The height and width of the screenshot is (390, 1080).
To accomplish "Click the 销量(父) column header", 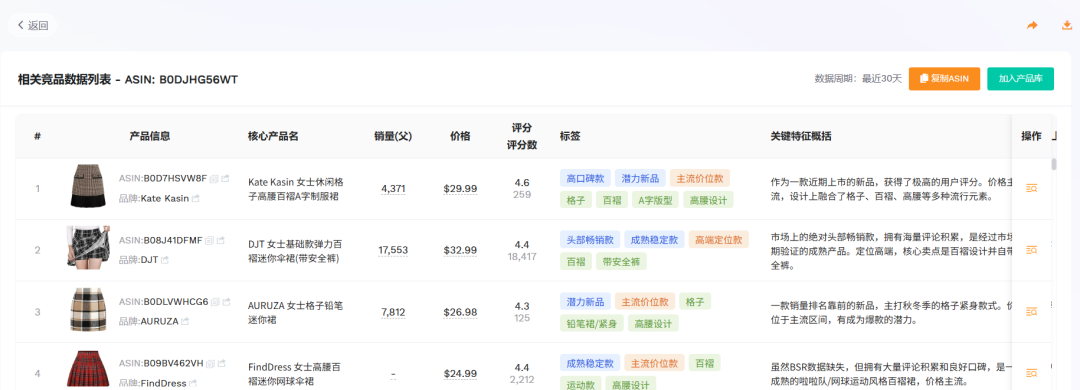I will pos(393,136).
